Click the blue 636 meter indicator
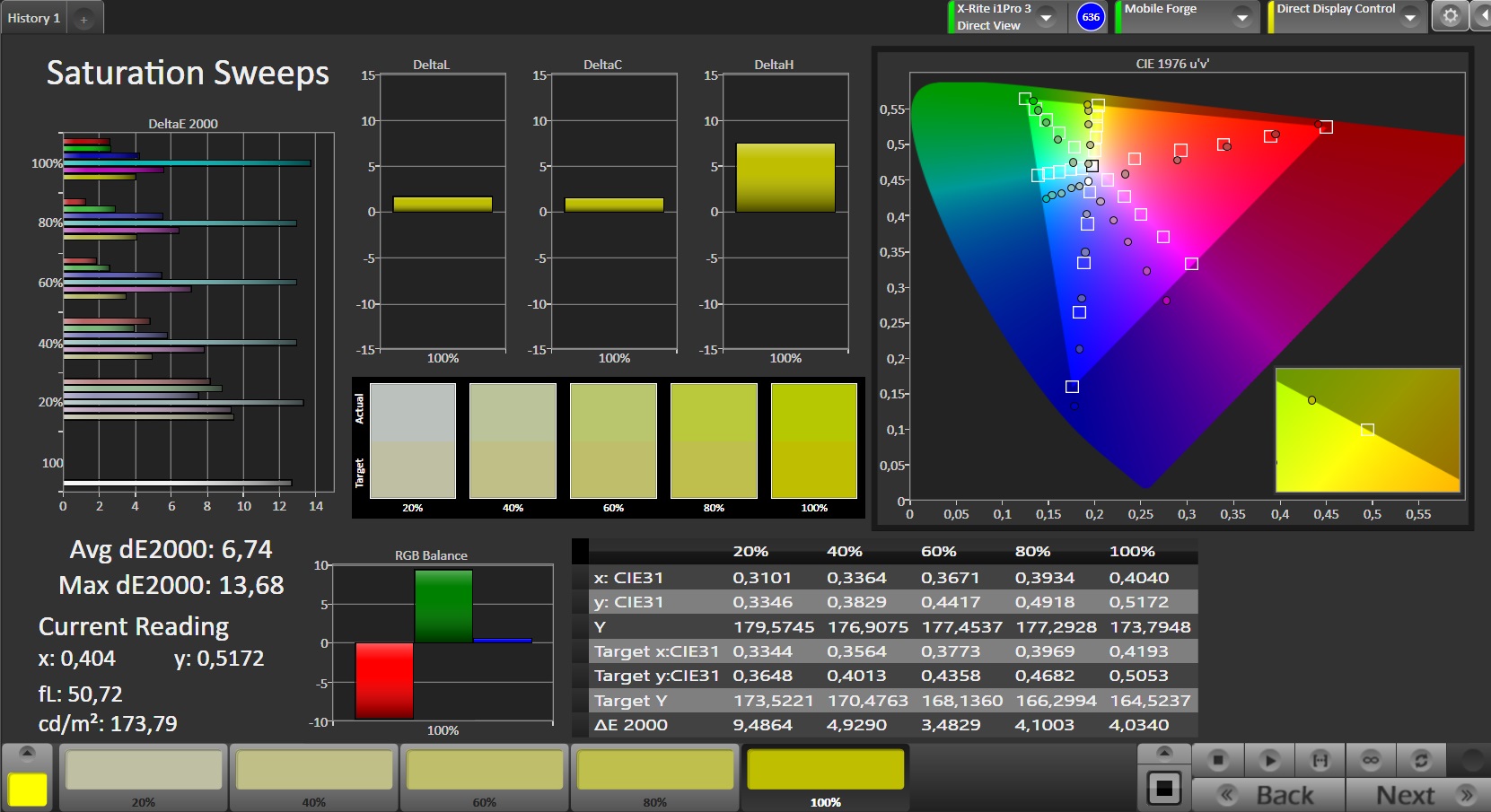Screen dimensions: 1491x812 click(x=1091, y=17)
